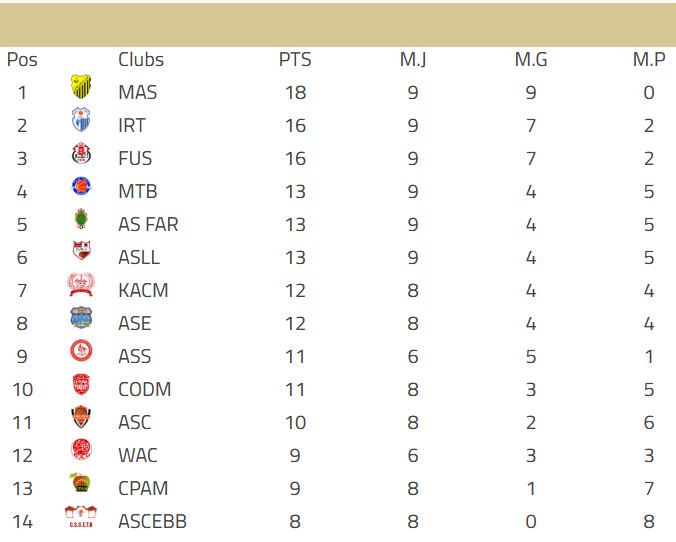Sort by the PTS column header
This screenshot has height=542, width=676.
coord(295,60)
